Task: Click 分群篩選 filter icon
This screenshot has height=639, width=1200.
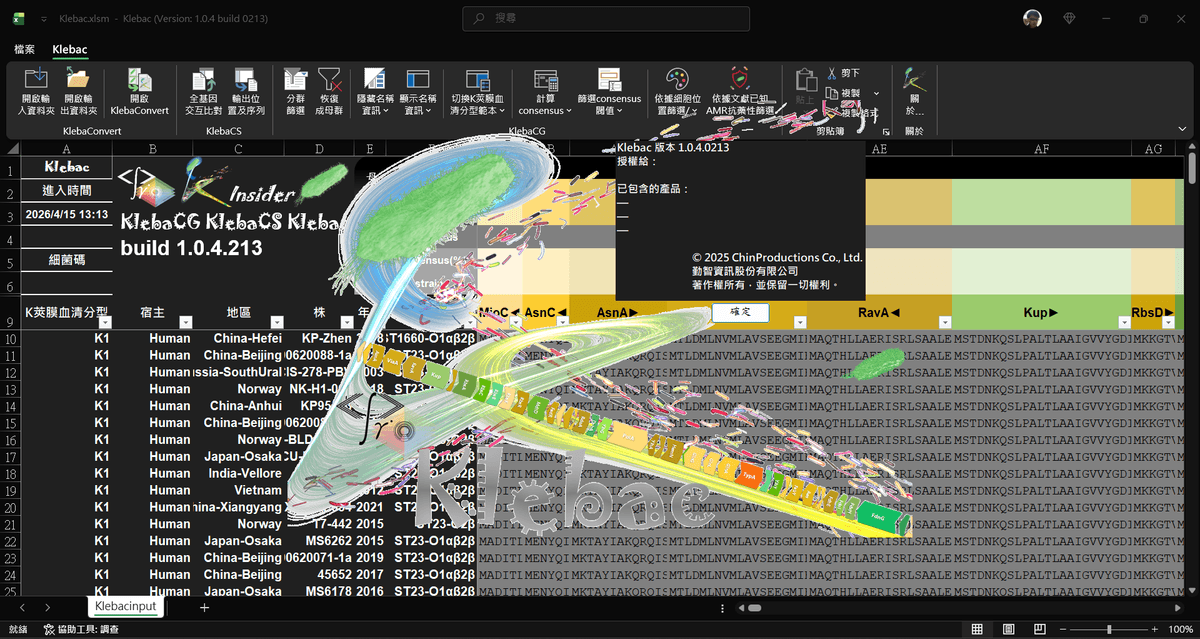Action: [295, 80]
